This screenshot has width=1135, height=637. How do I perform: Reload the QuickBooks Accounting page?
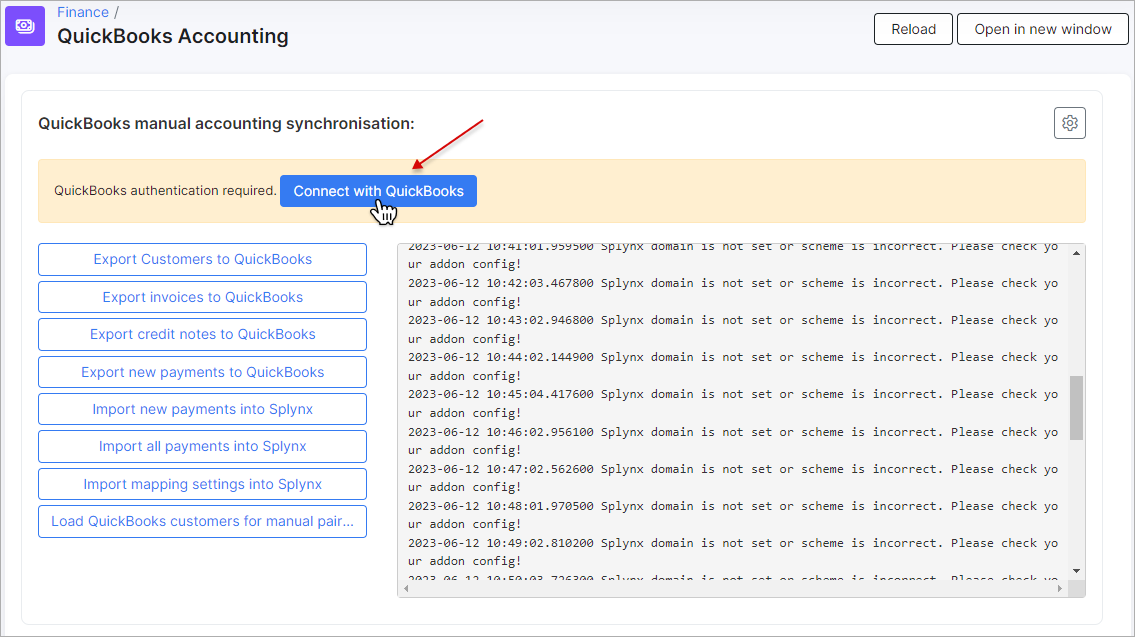tap(914, 29)
